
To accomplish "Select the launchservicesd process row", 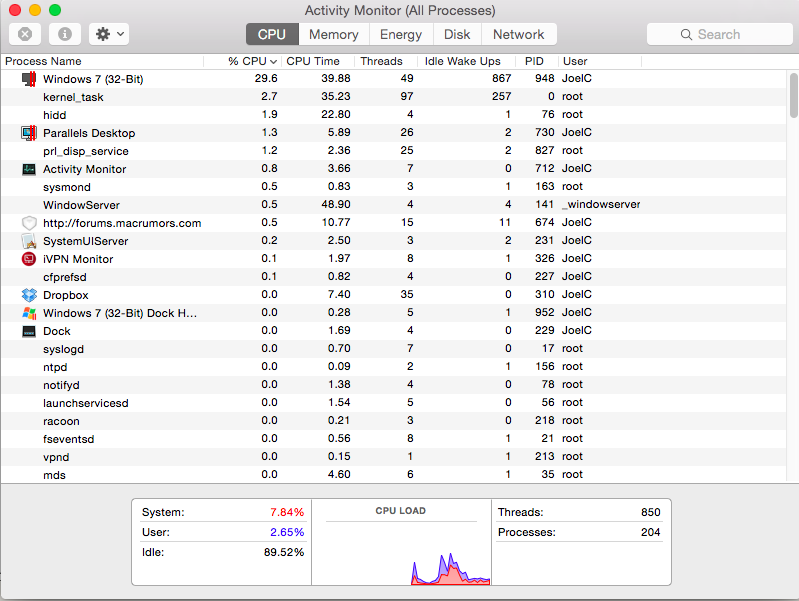I will (x=394, y=403).
